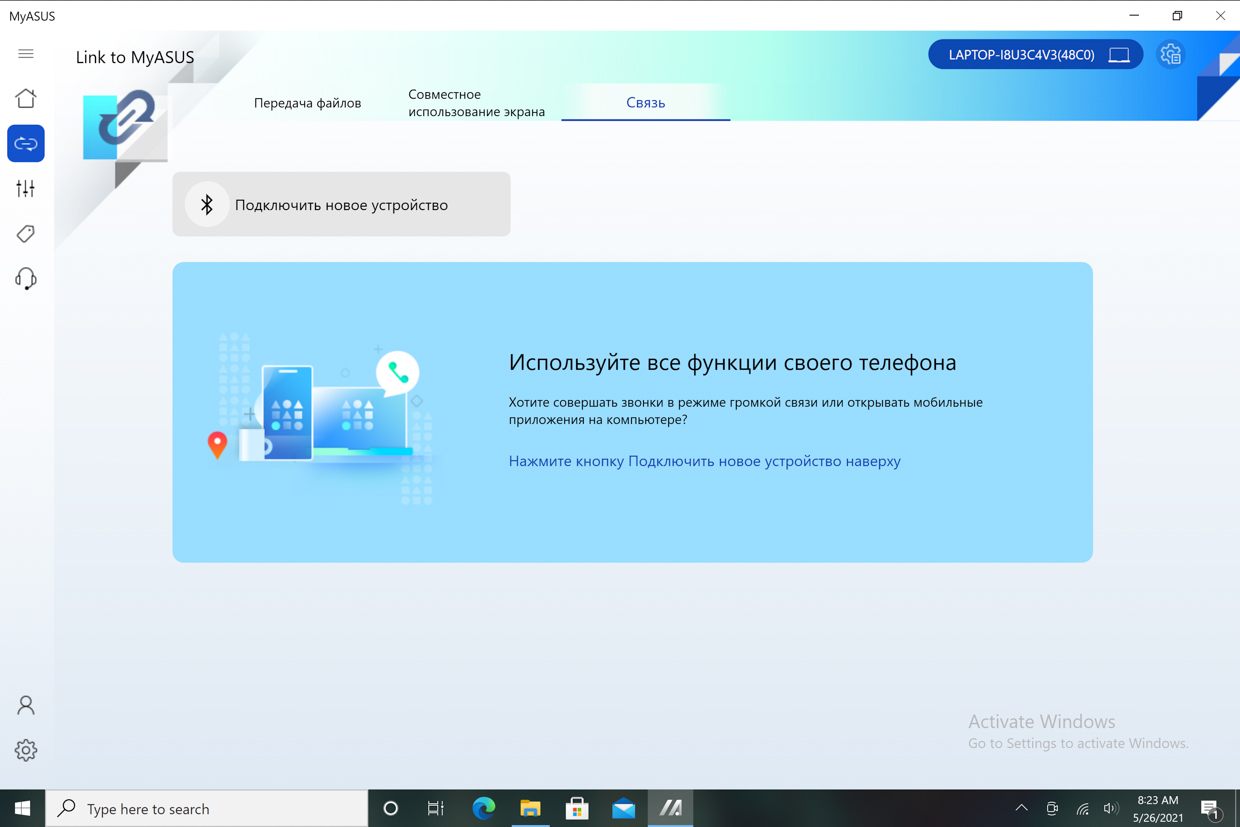The width and height of the screenshot is (1240, 827).
Task: Open File Explorer from the taskbar
Action: point(530,808)
